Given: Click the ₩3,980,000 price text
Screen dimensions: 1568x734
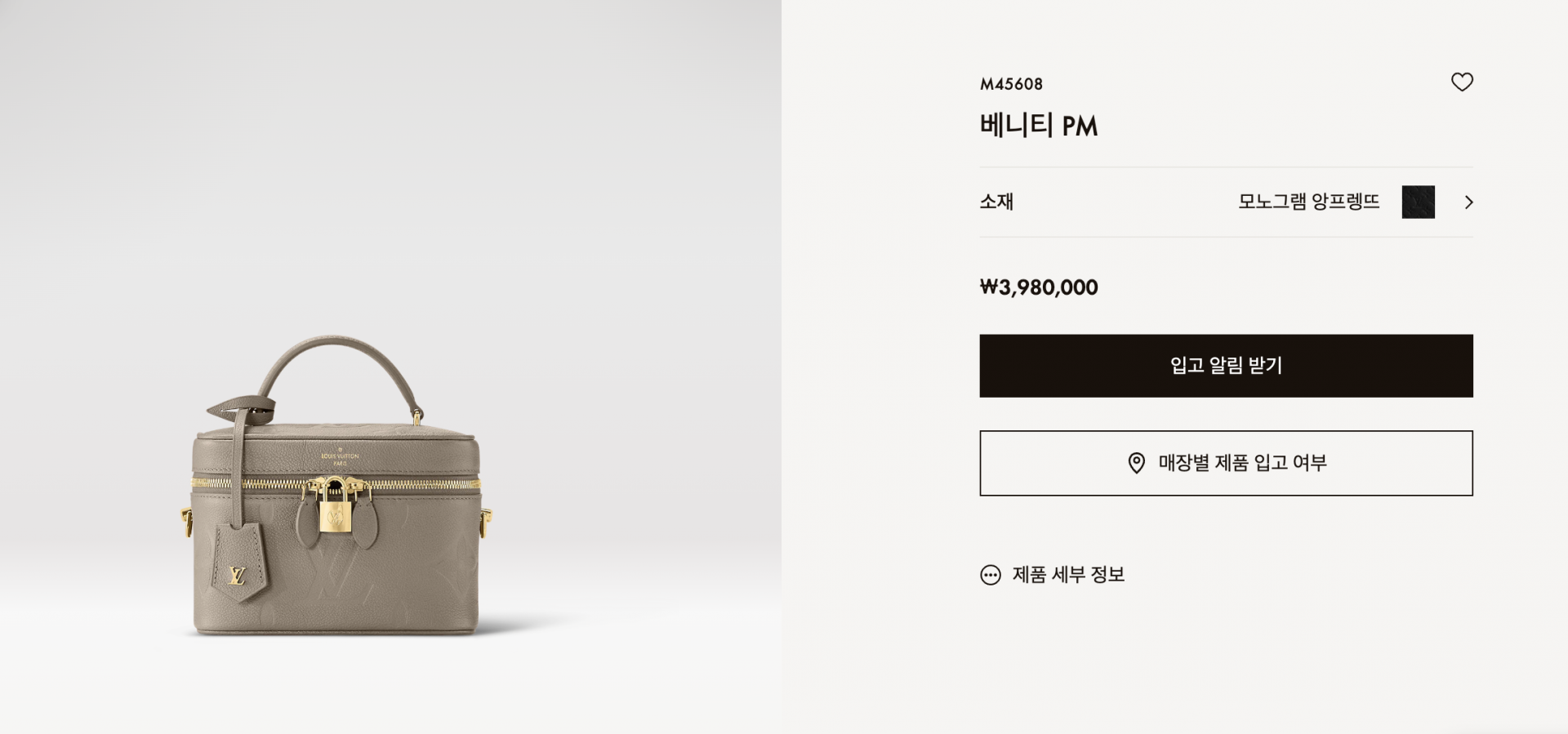Looking at the screenshot, I should (1039, 287).
